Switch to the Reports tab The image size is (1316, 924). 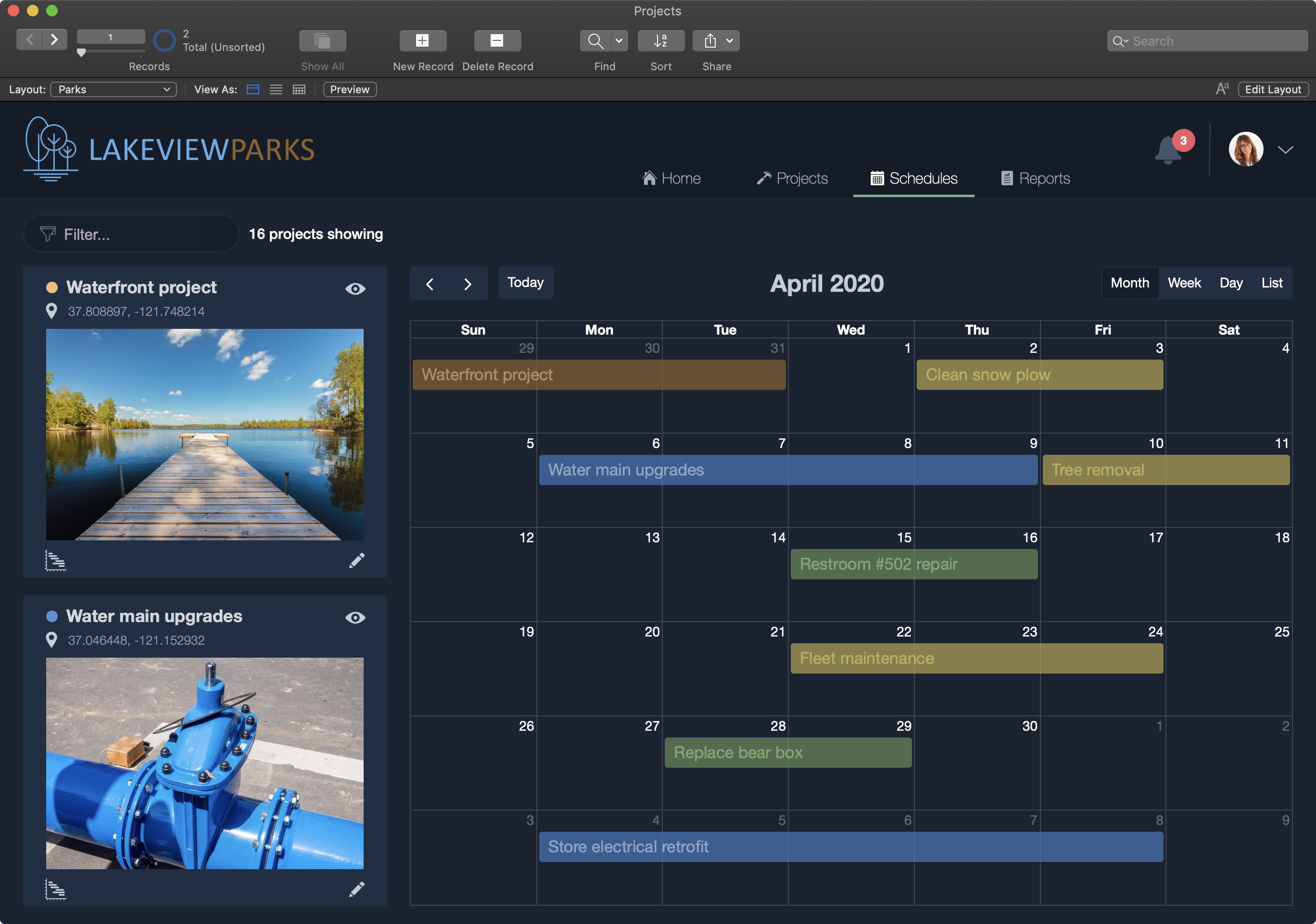coord(1035,178)
